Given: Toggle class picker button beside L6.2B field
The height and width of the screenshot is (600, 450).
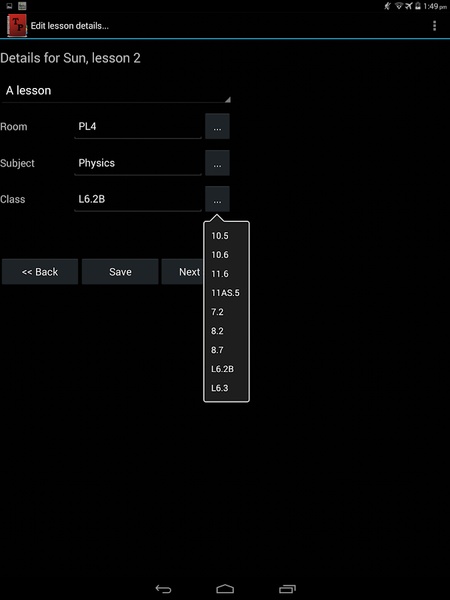Looking at the screenshot, I should point(217,199).
